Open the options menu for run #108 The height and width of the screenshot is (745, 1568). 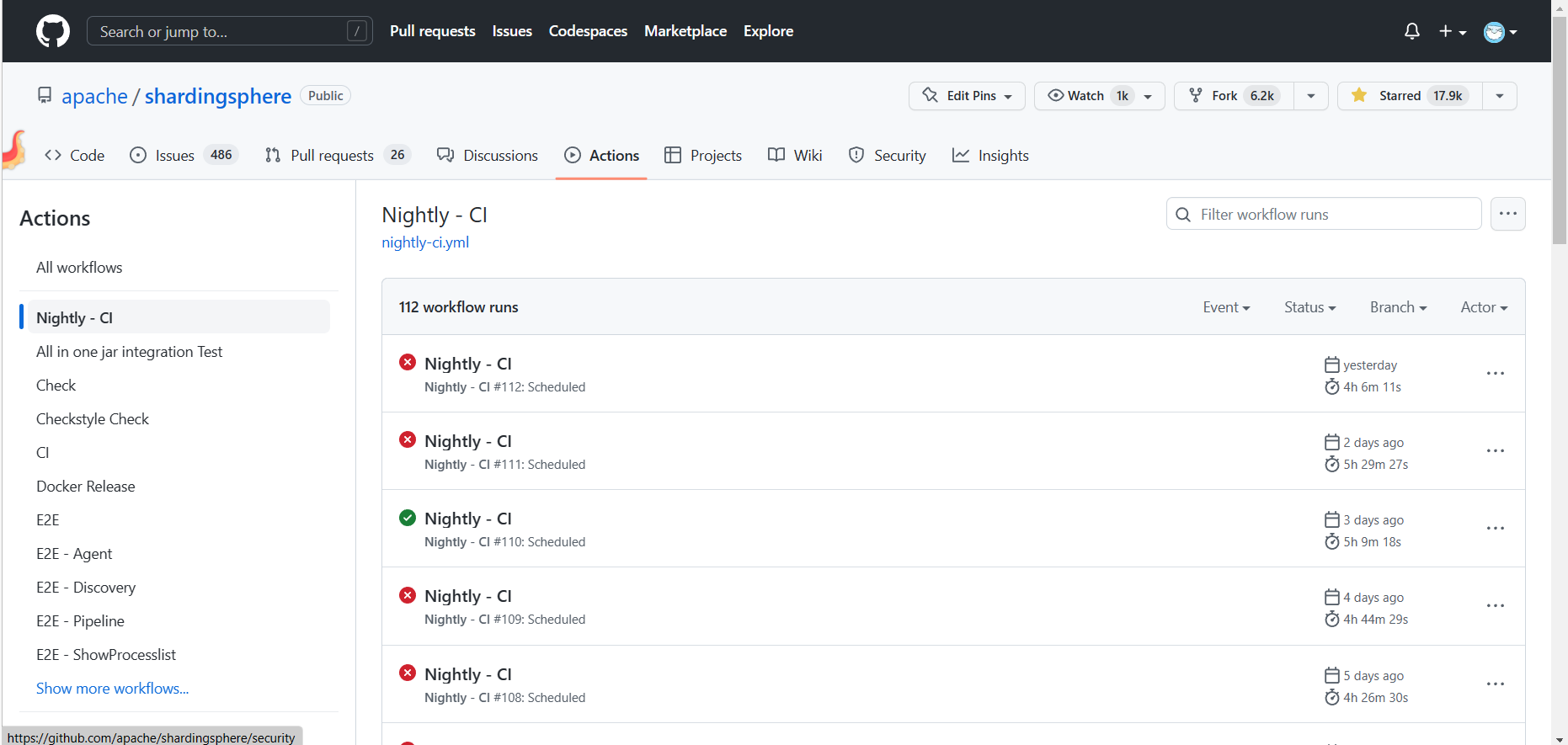pyautogui.click(x=1496, y=684)
